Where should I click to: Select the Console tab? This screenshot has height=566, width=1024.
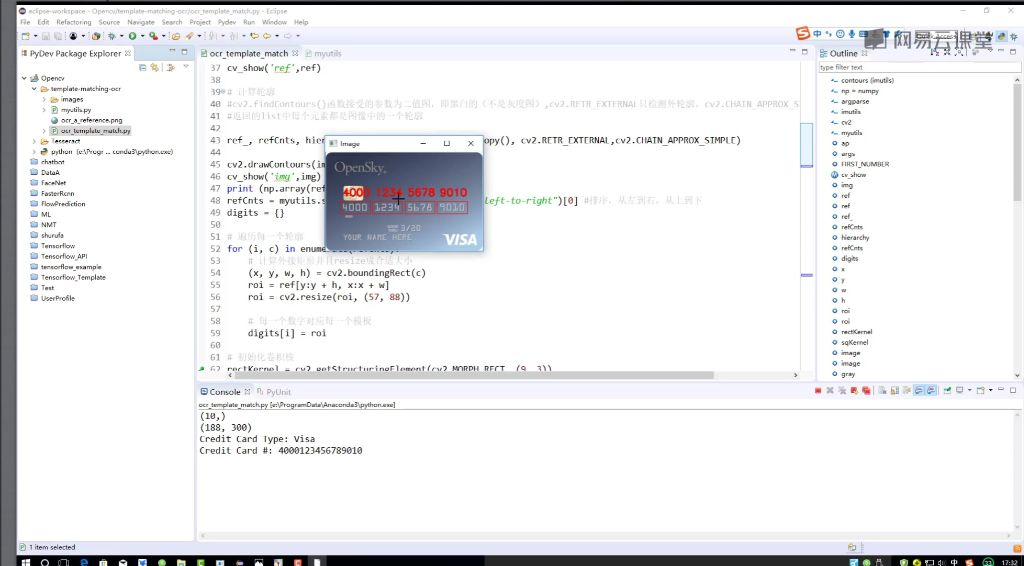click(225, 392)
